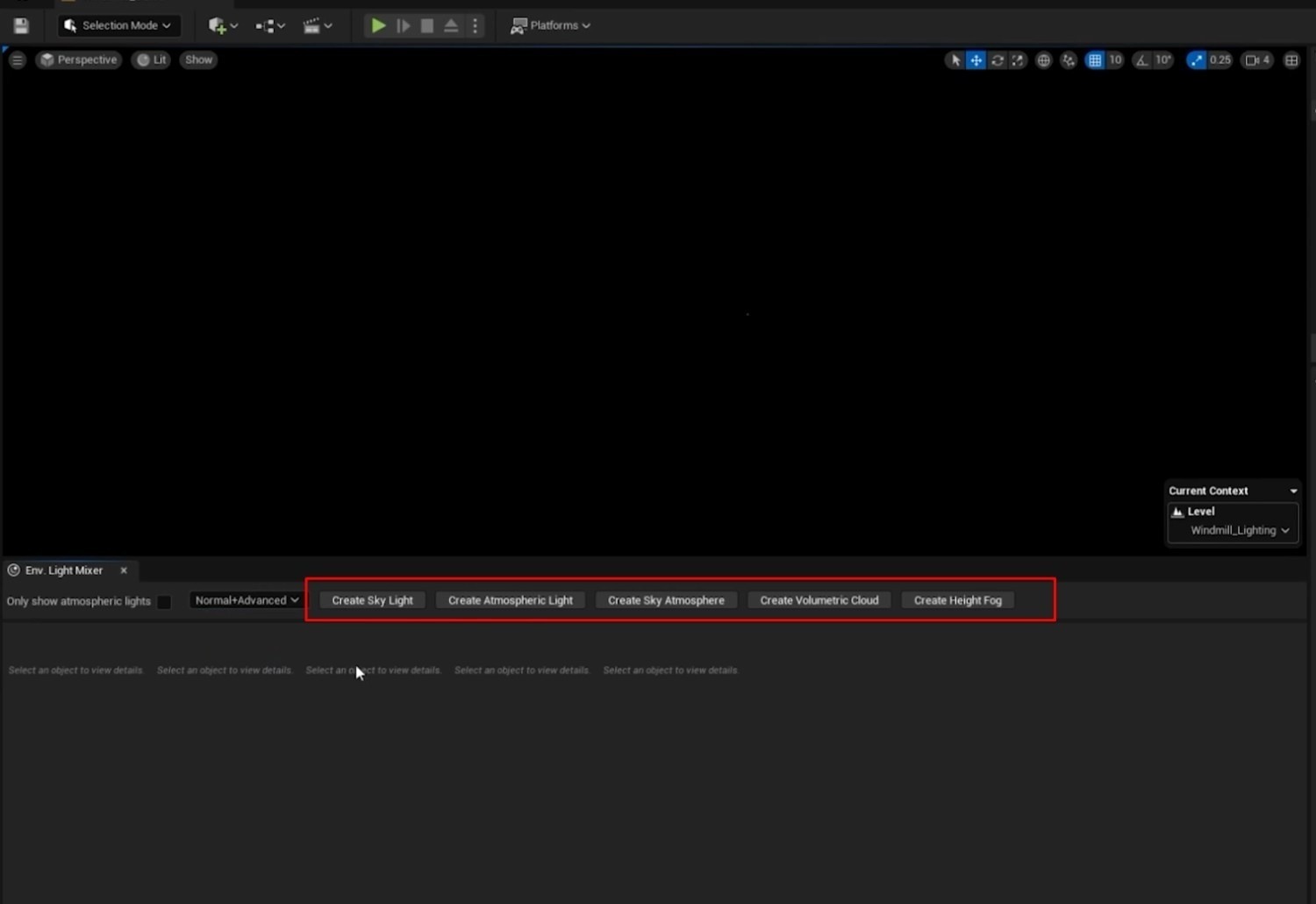The width and height of the screenshot is (1316, 904).
Task: Adjust camera speed setting 4
Action: point(1257,60)
